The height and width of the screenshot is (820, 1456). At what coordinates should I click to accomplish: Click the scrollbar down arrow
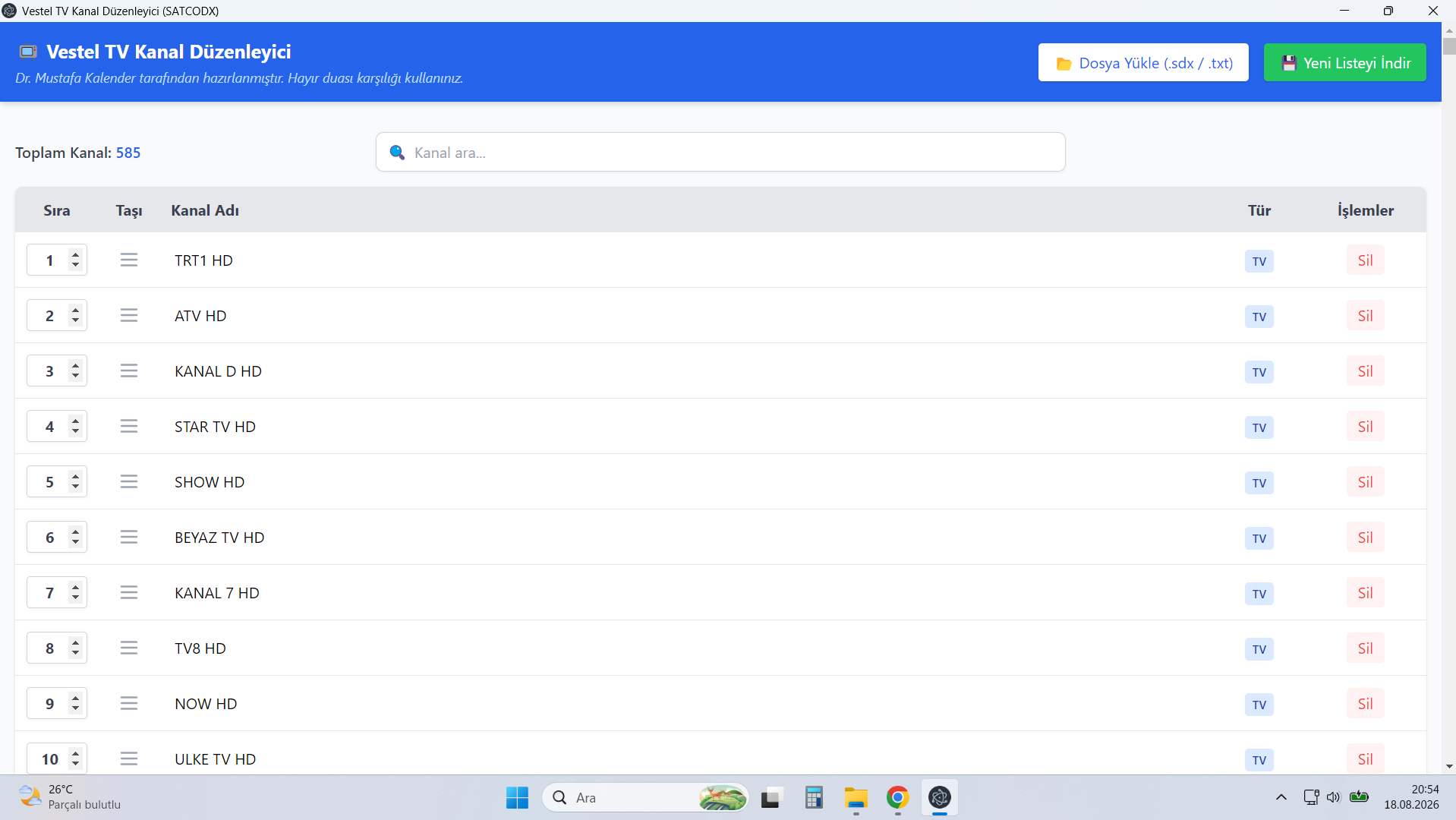pos(1449,767)
